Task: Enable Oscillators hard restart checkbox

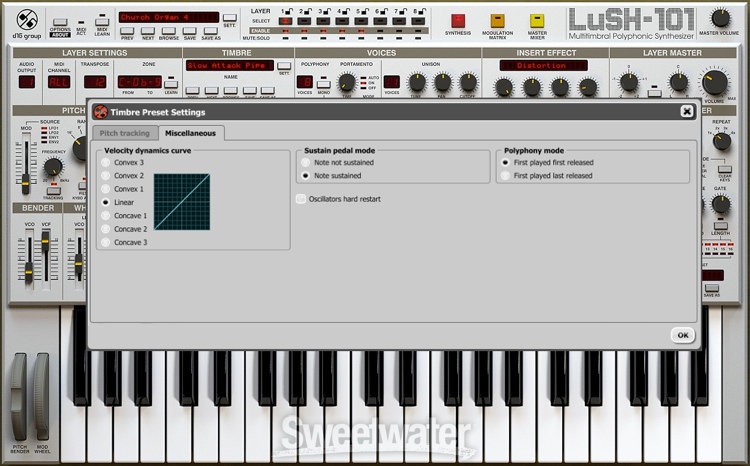Action: 301,199
